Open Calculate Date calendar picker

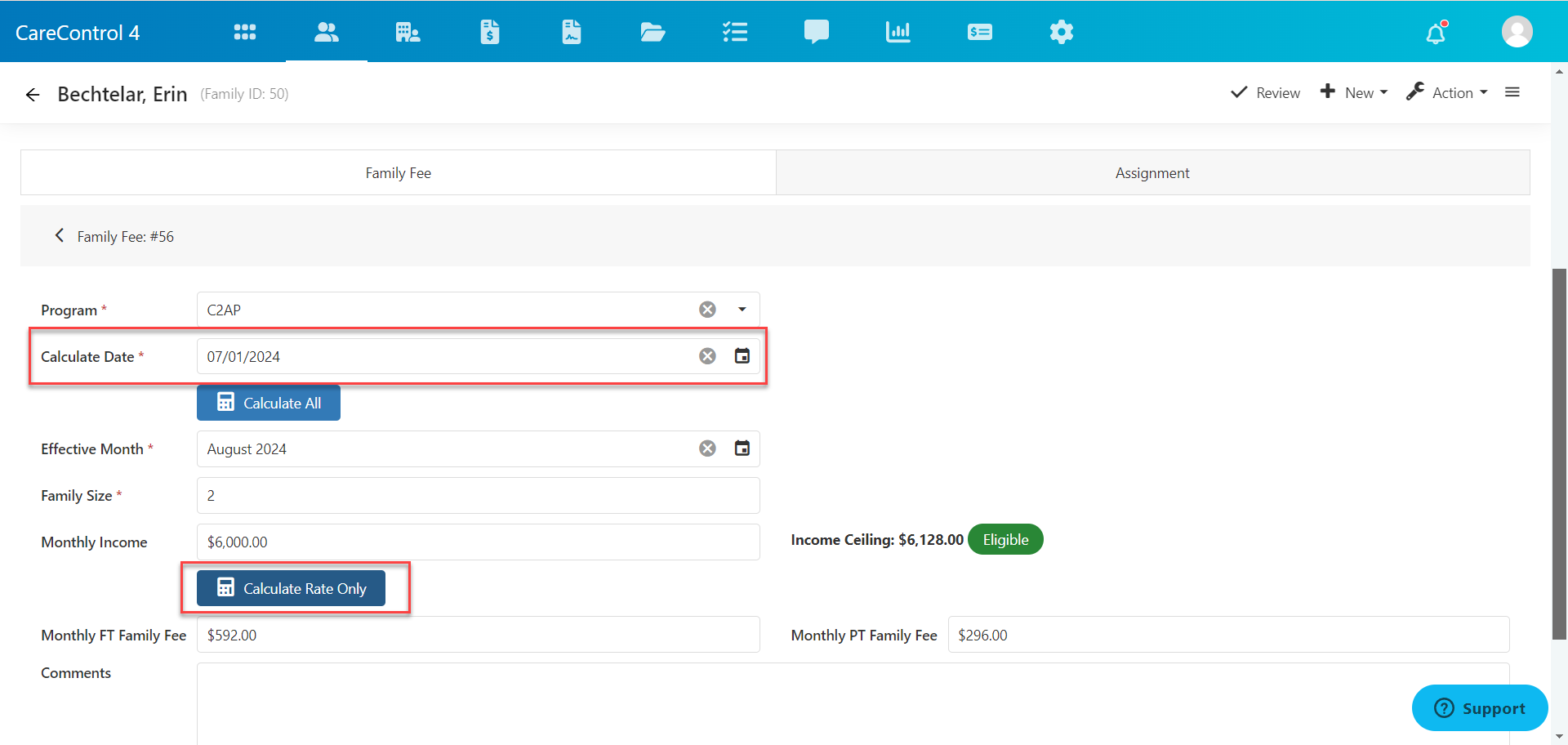[x=742, y=356]
